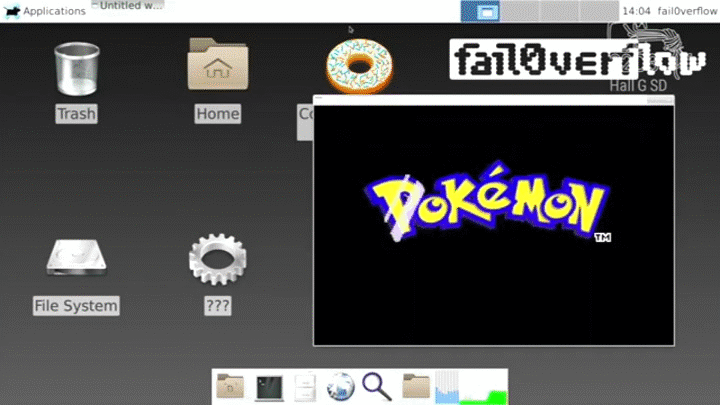
Task: Select the Home folder desktop icon
Action: point(217,68)
